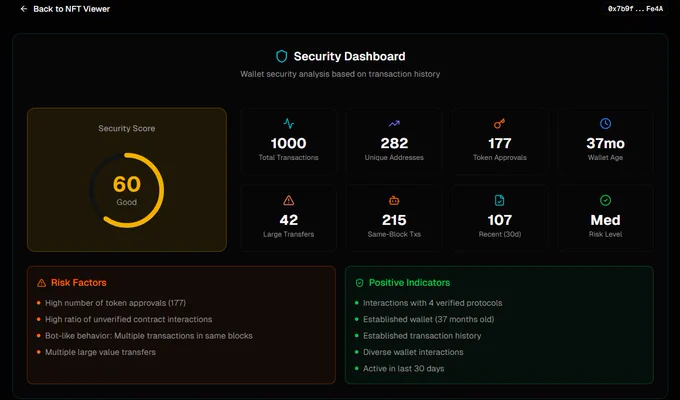Click 'Established transaction history'
Viewport: 680px width, 400px height.
[x=422, y=336]
